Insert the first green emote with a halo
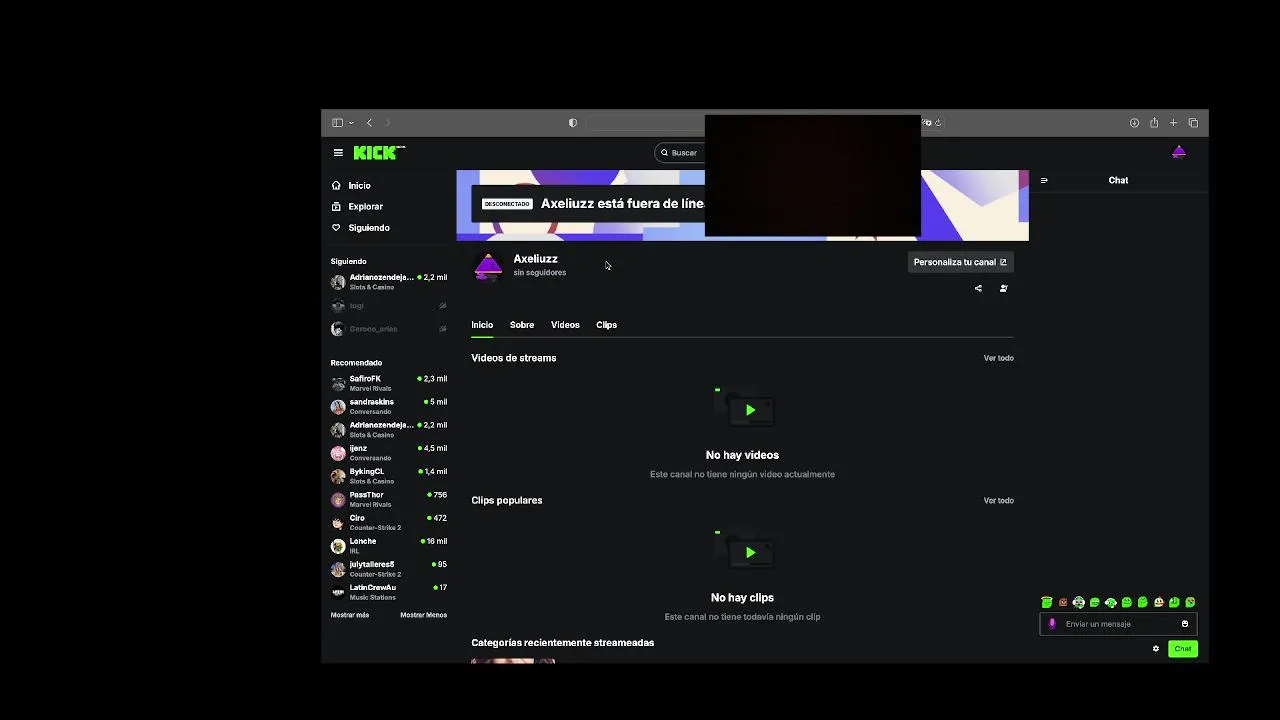This screenshot has height=720, width=1280. click(x=1047, y=603)
